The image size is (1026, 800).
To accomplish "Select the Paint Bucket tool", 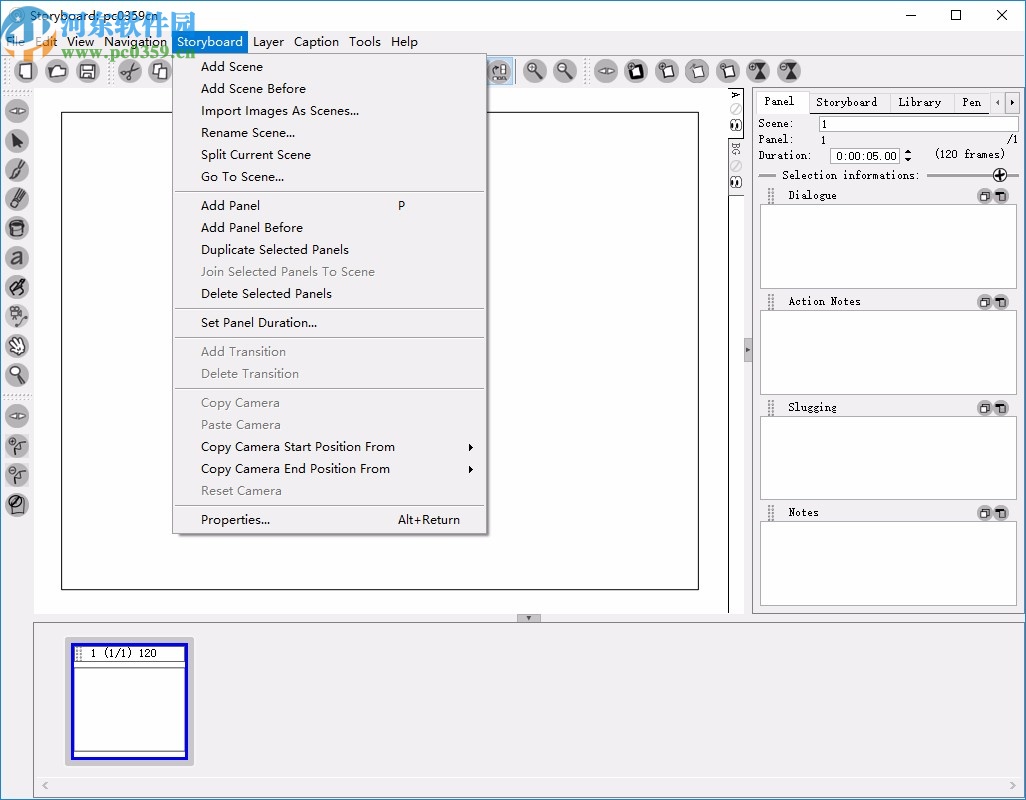I will (17, 229).
